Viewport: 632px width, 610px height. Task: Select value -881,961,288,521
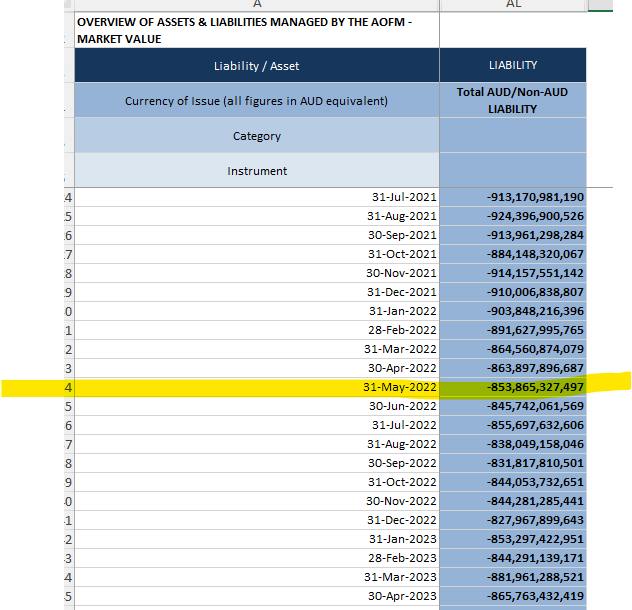click(x=513, y=577)
